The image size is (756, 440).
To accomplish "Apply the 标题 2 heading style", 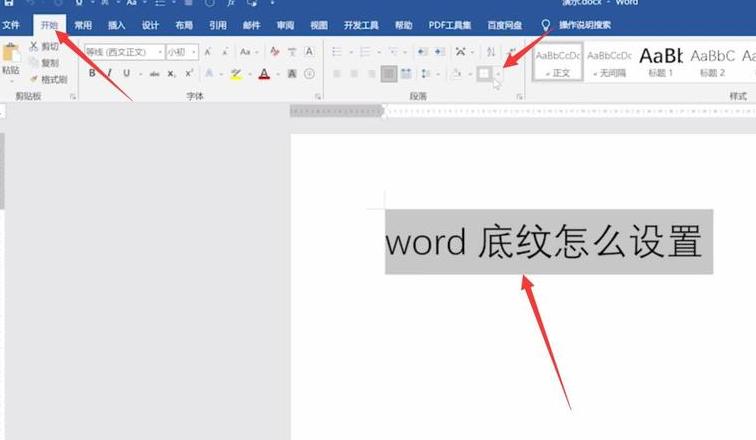I will (x=713, y=62).
